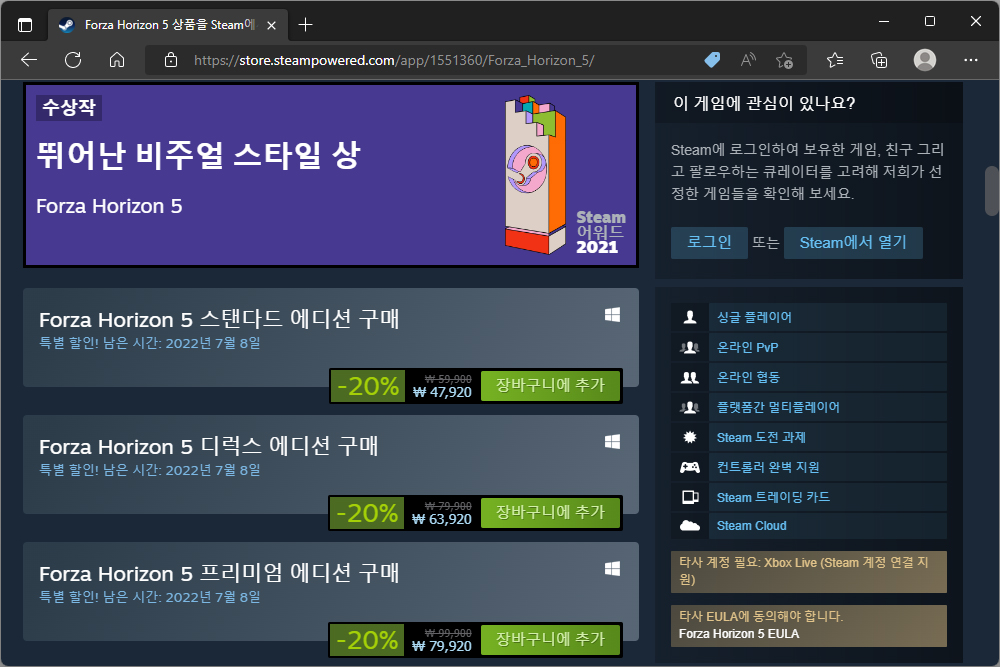Image resolution: width=1000 pixels, height=667 pixels.
Task: Click the ₩ 79,920 discounted price
Action: pos(442,646)
